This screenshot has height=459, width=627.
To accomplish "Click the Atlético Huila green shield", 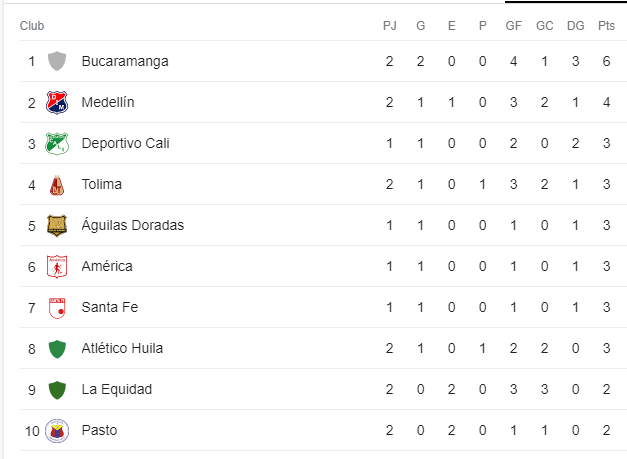I will click(x=57, y=349).
